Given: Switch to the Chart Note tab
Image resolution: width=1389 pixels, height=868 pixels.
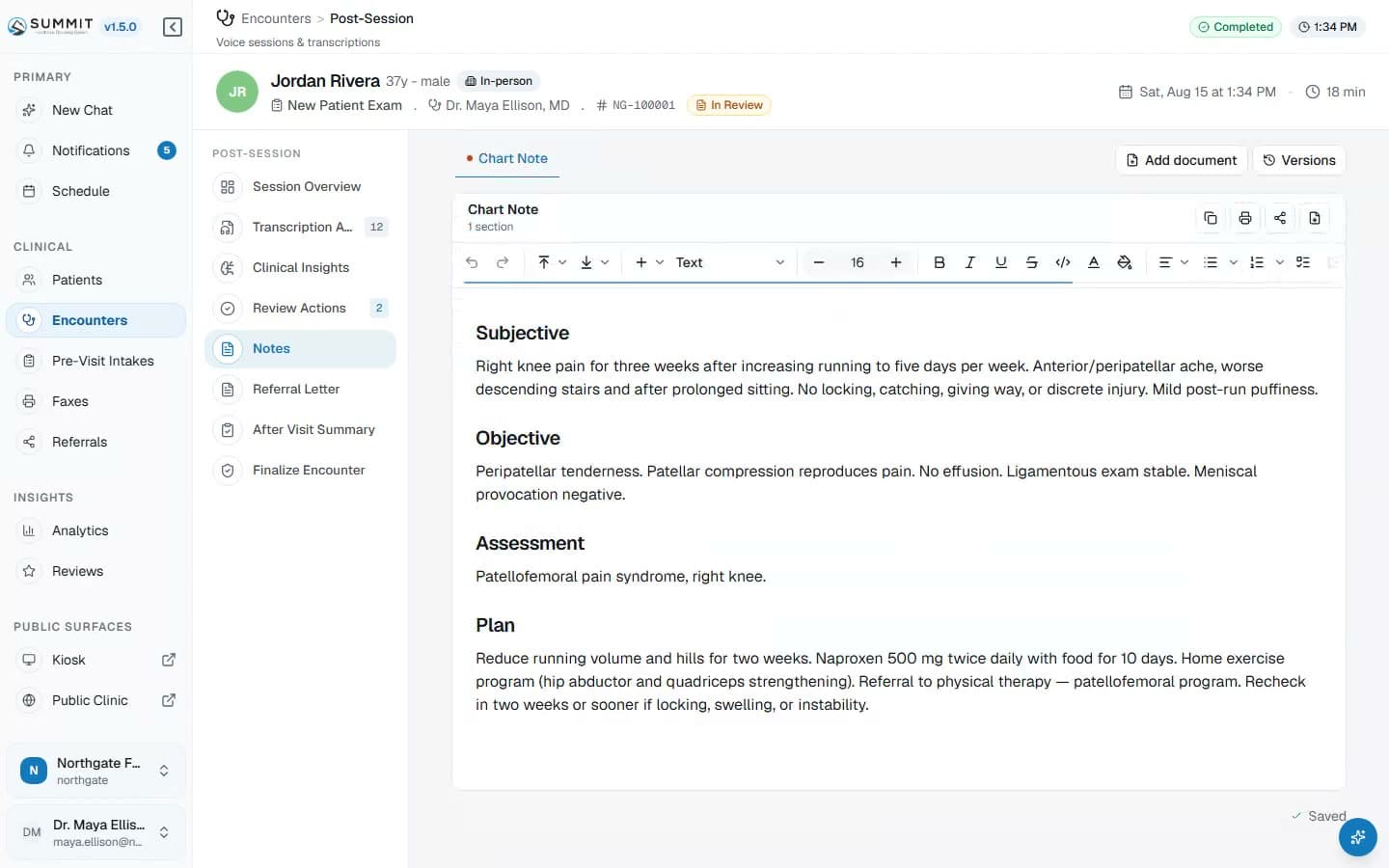Looking at the screenshot, I should tap(507, 158).
